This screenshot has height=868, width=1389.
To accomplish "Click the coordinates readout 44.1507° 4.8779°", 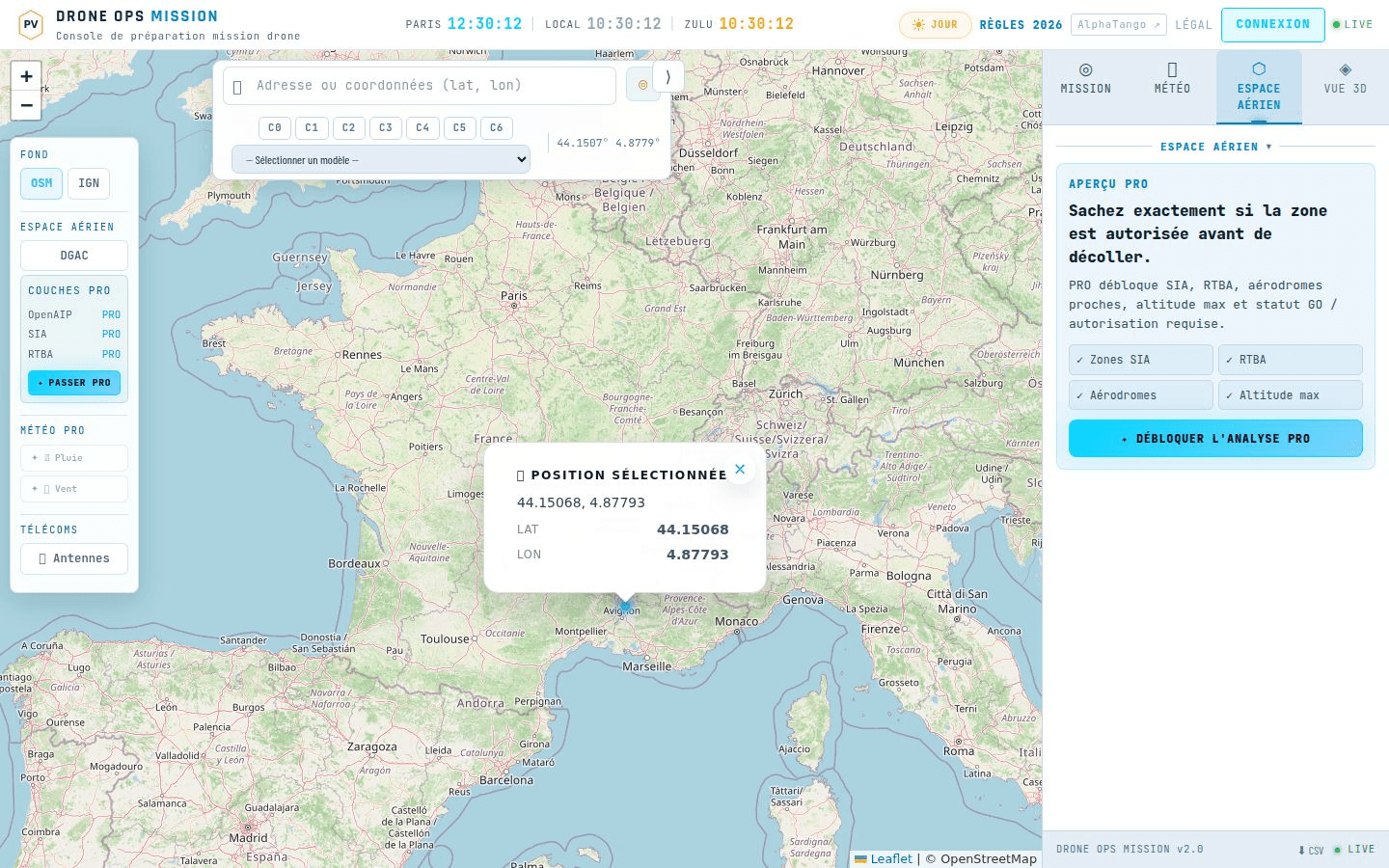I will (x=609, y=143).
